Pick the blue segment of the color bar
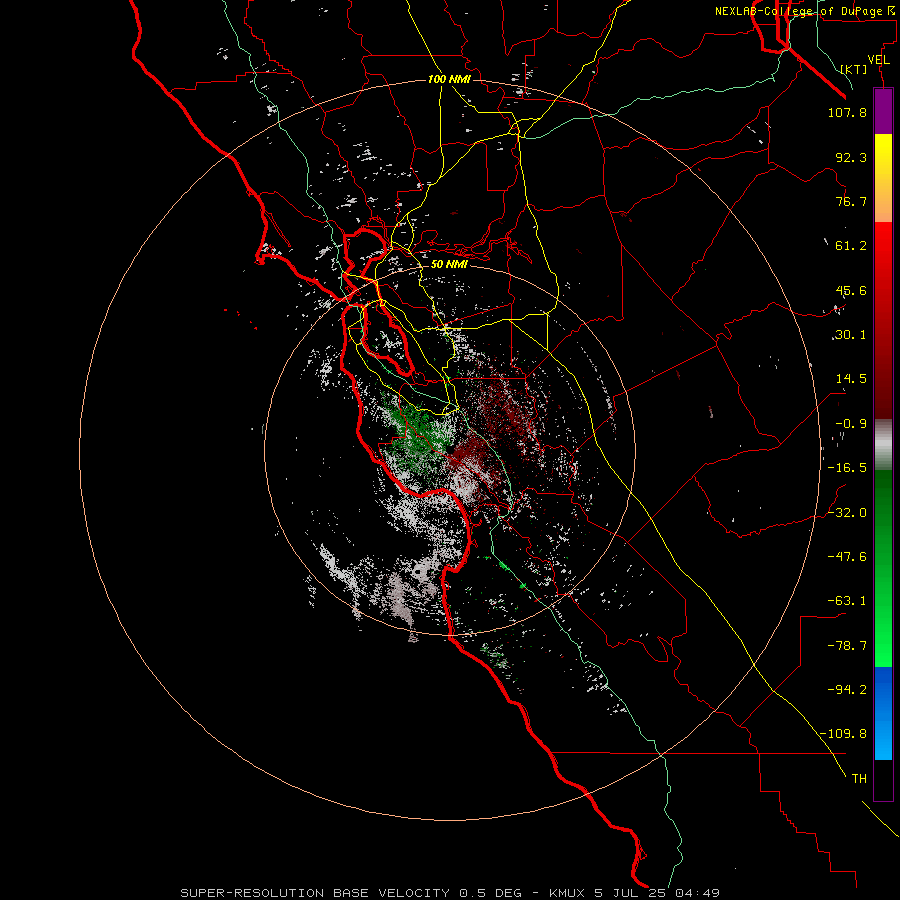The image size is (900, 900). [x=883, y=713]
